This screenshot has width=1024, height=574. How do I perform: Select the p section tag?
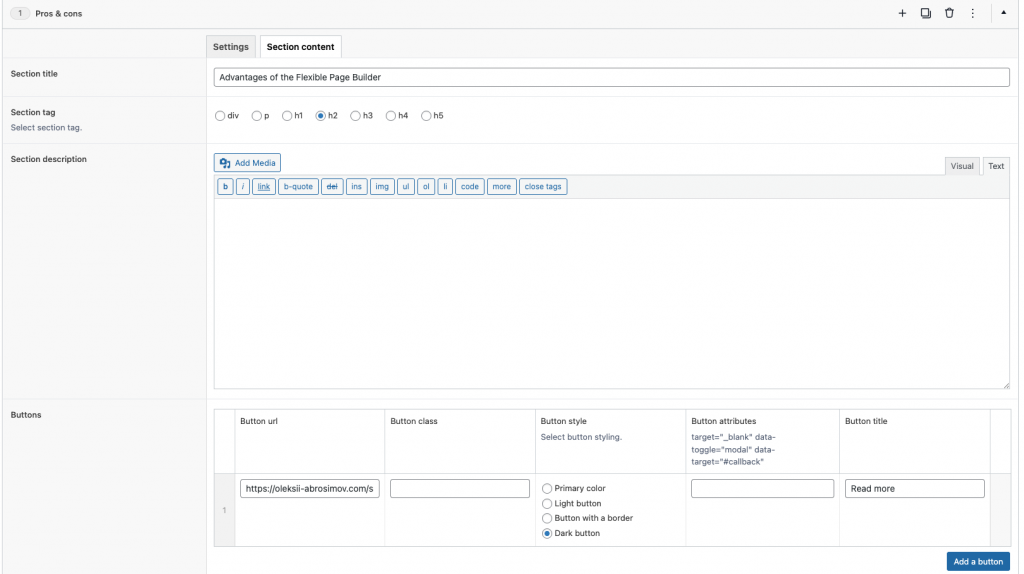click(257, 116)
